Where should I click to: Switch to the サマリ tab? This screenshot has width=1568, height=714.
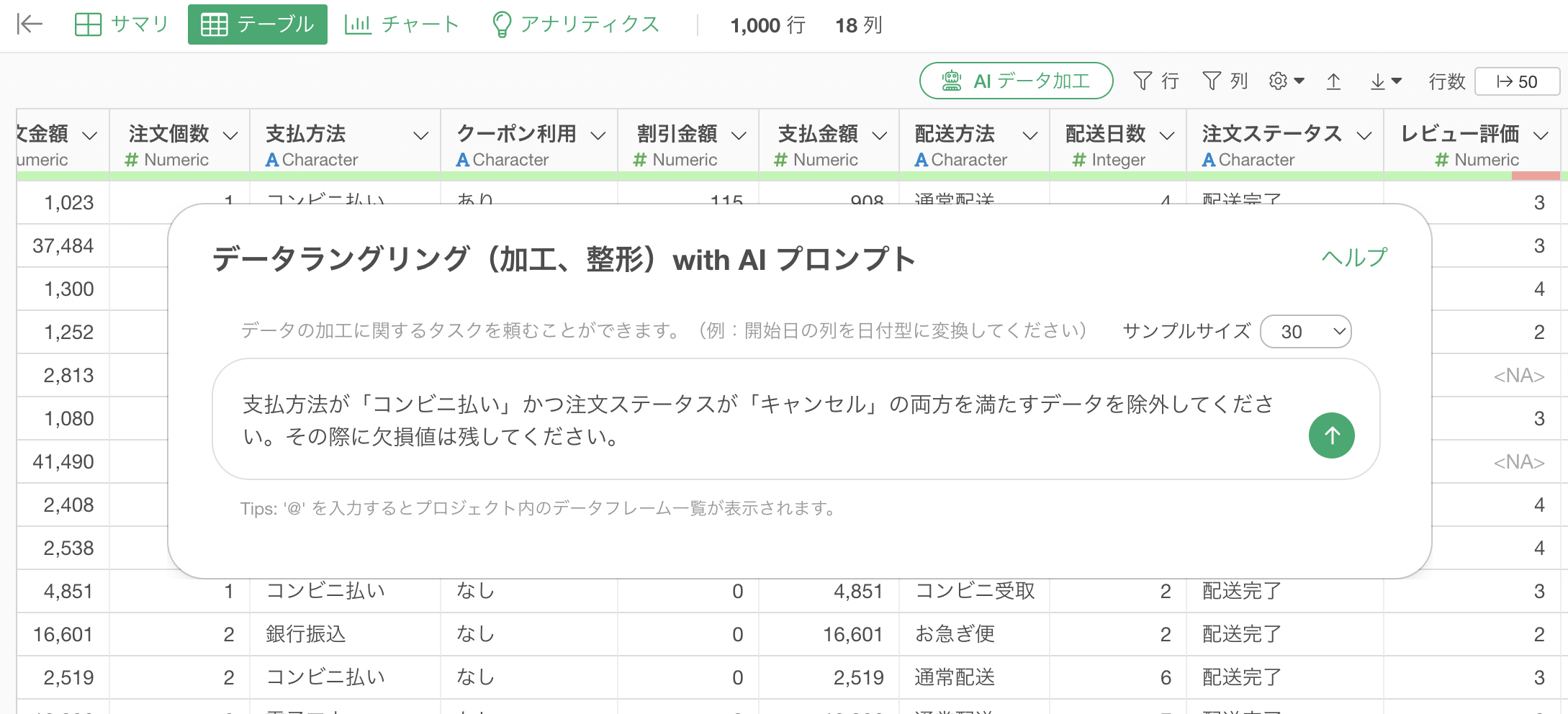122,24
